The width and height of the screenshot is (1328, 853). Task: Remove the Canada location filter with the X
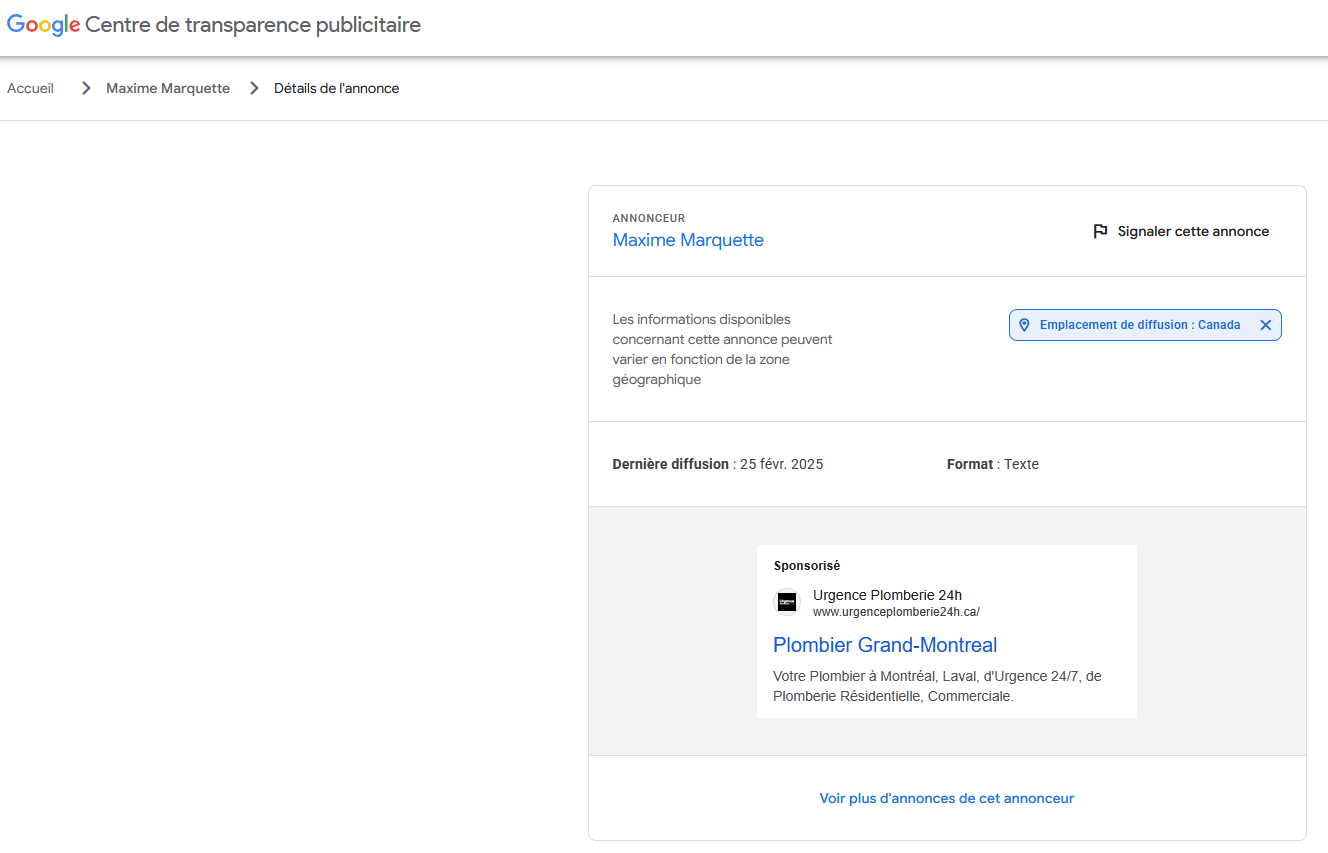pyautogui.click(x=1265, y=325)
